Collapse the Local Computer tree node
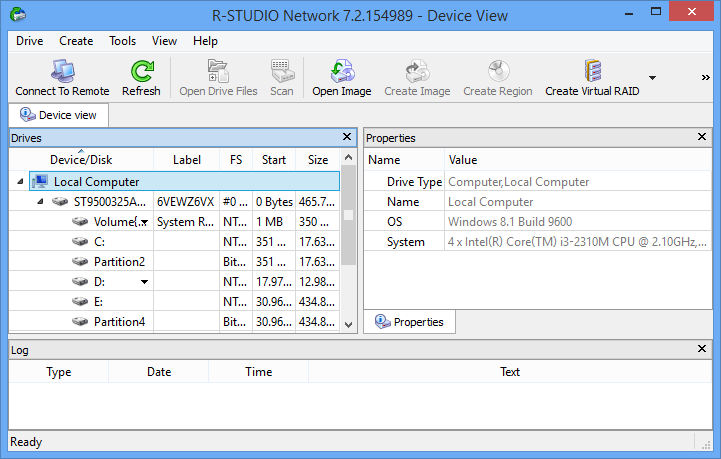Image resolution: width=721 pixels, height=459 pixels. point(20,182)
